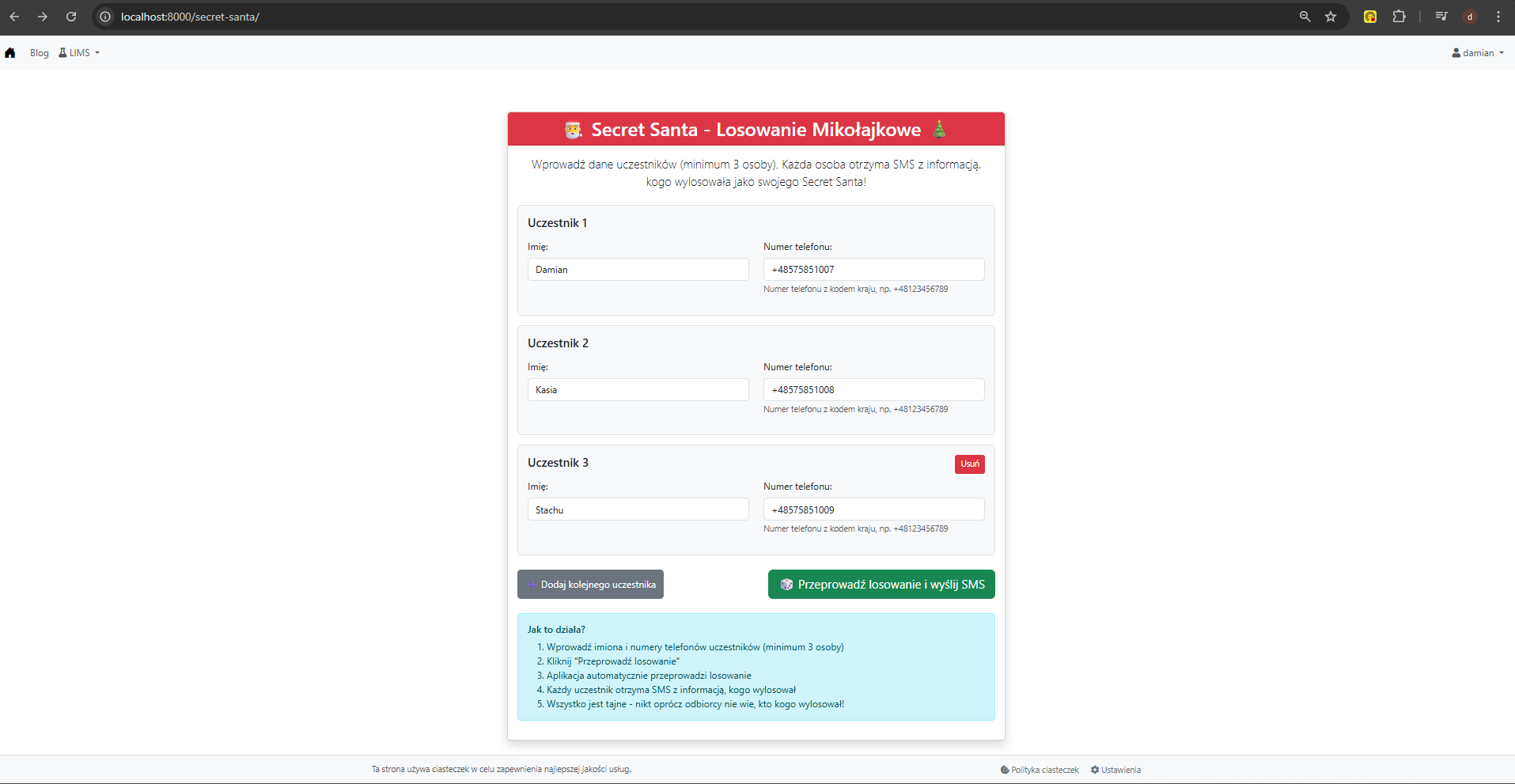Open the site information icon
Image resolution: width=1515 pixels, height=784 pixels.
point(105,17)
